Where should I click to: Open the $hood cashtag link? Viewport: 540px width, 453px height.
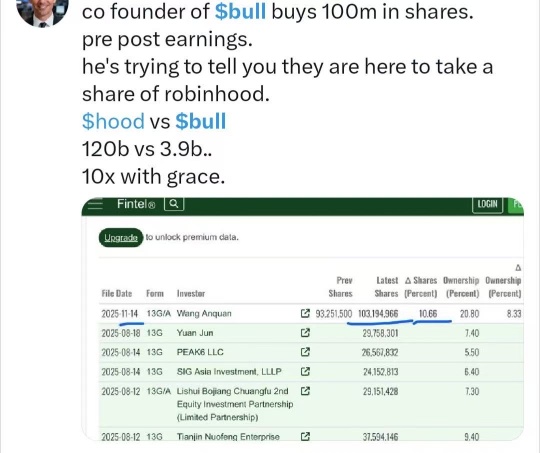113,121
